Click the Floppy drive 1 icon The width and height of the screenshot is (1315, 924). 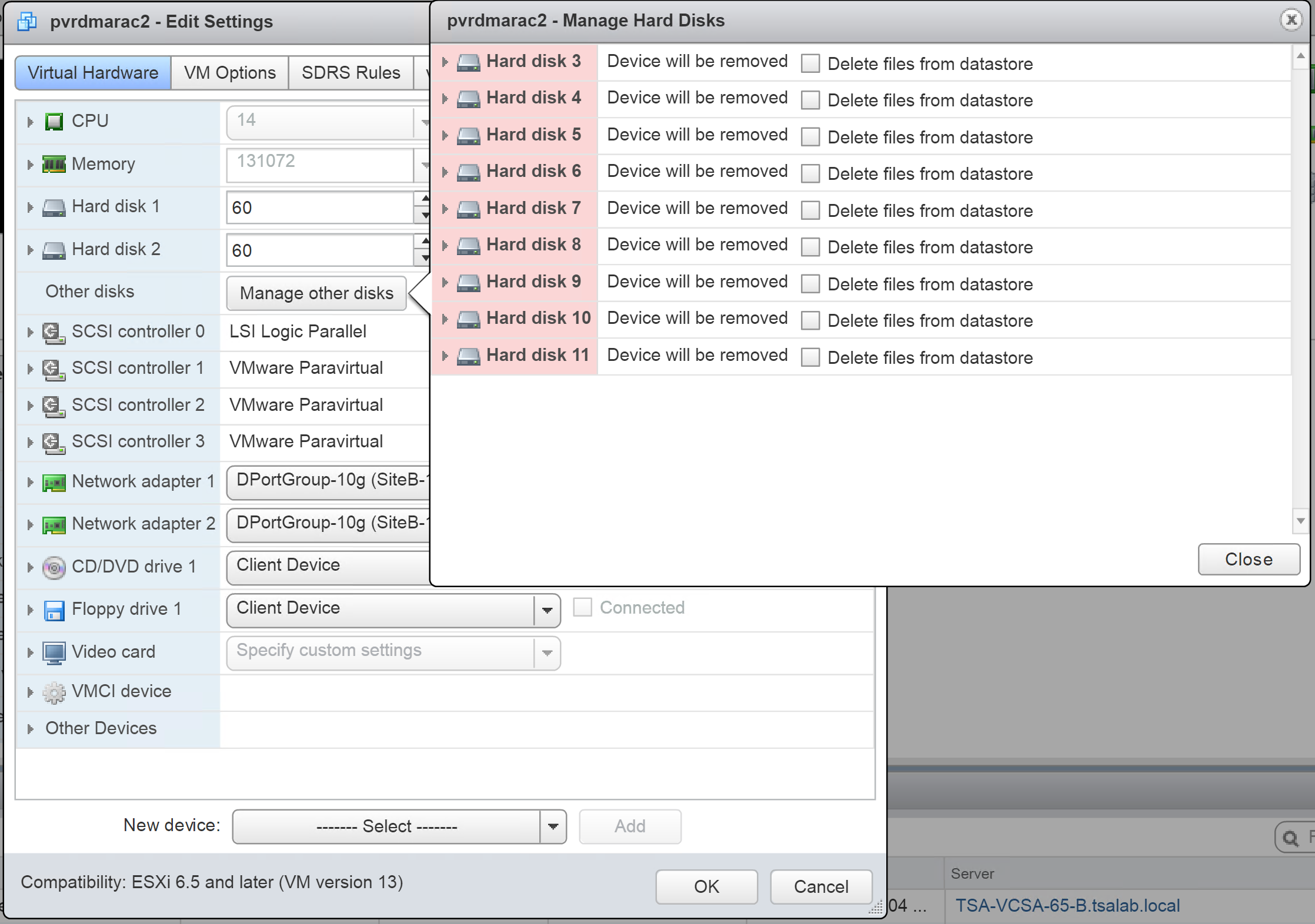point(54,610)
